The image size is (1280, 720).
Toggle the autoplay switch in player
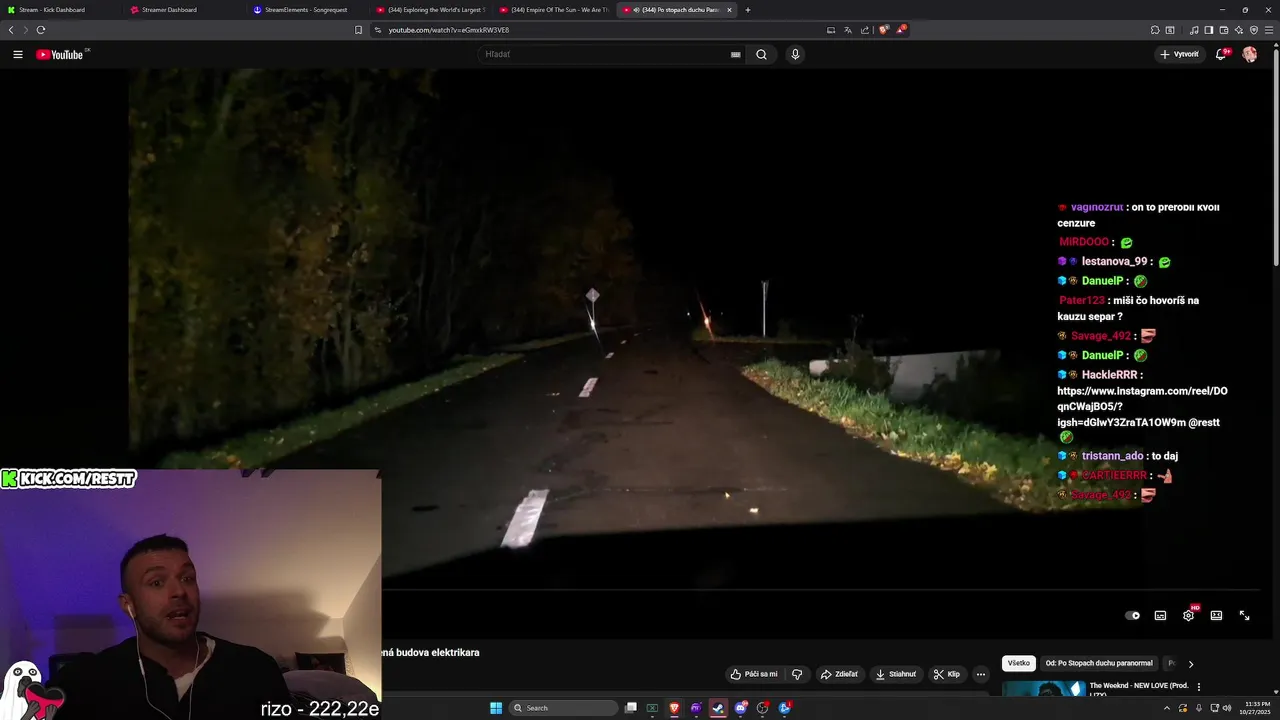(1132, 616)
